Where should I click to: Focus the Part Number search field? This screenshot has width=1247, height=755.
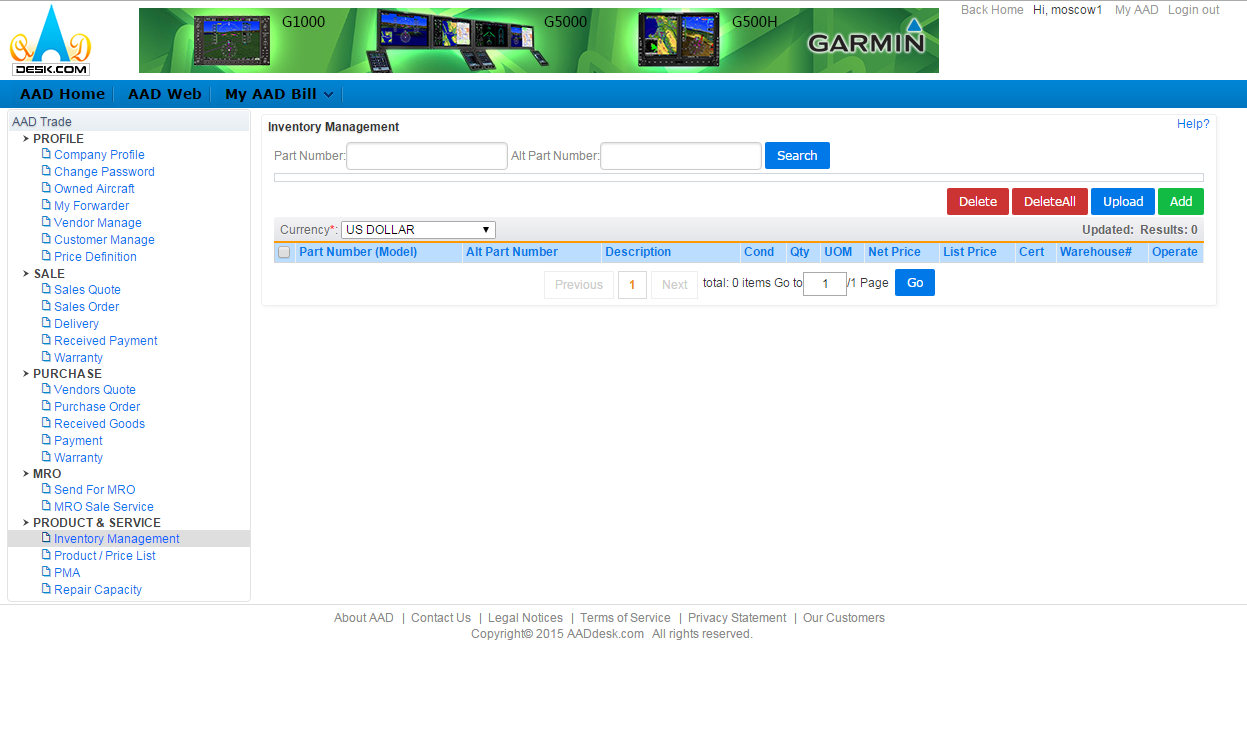coord(427,156)
